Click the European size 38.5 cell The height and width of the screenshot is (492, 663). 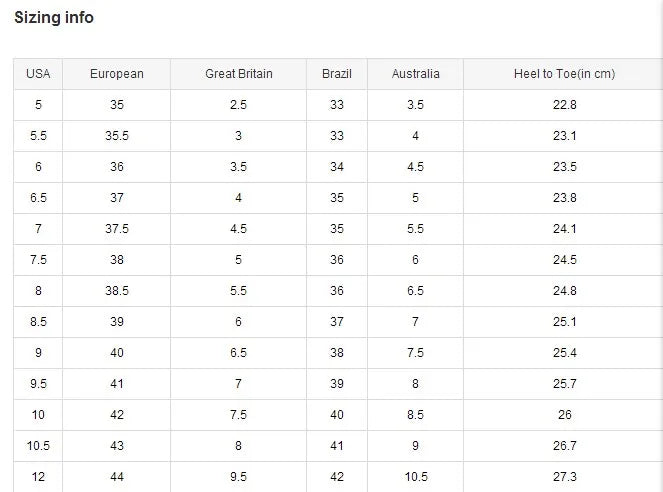117,291
